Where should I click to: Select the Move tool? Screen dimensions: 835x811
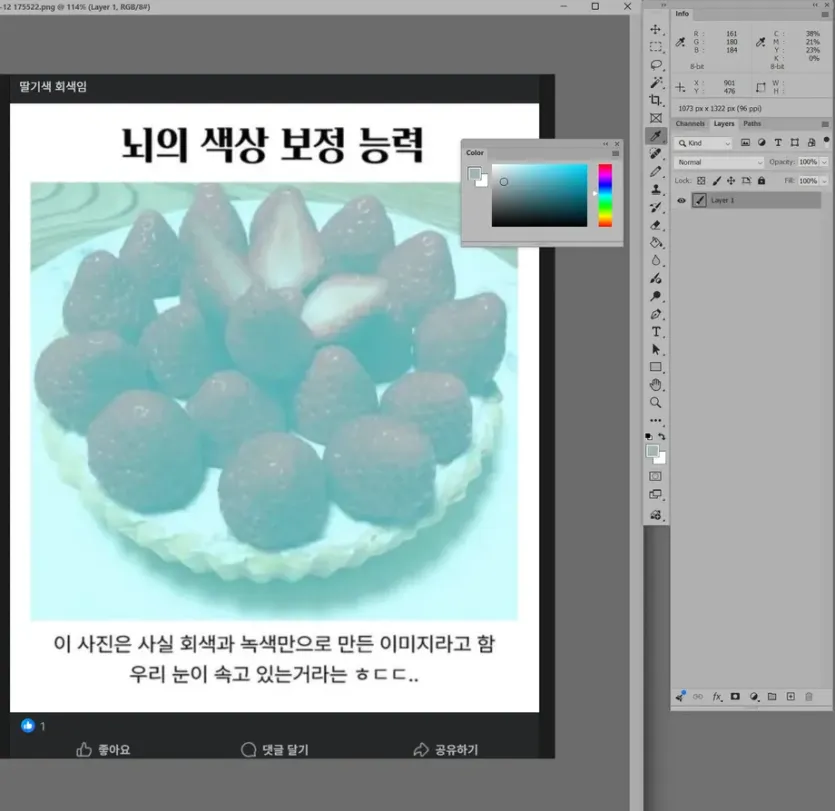(656, 29)
